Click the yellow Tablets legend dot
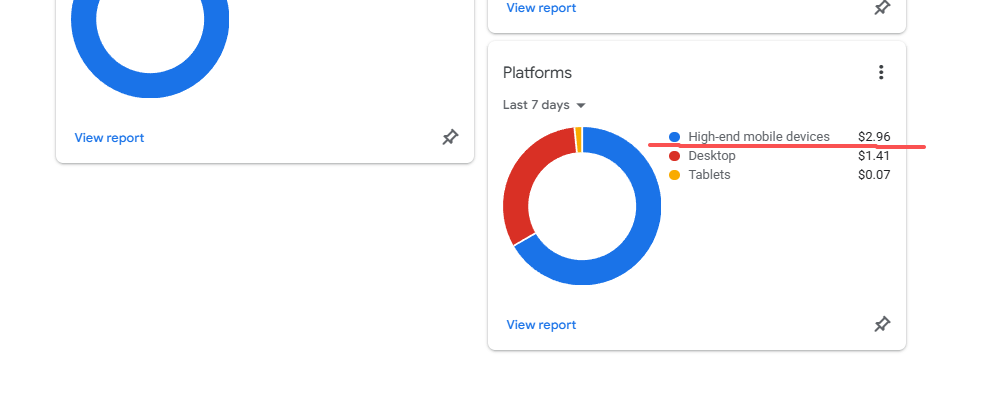This screenshot has height=414, width=991. click(674, 175)
